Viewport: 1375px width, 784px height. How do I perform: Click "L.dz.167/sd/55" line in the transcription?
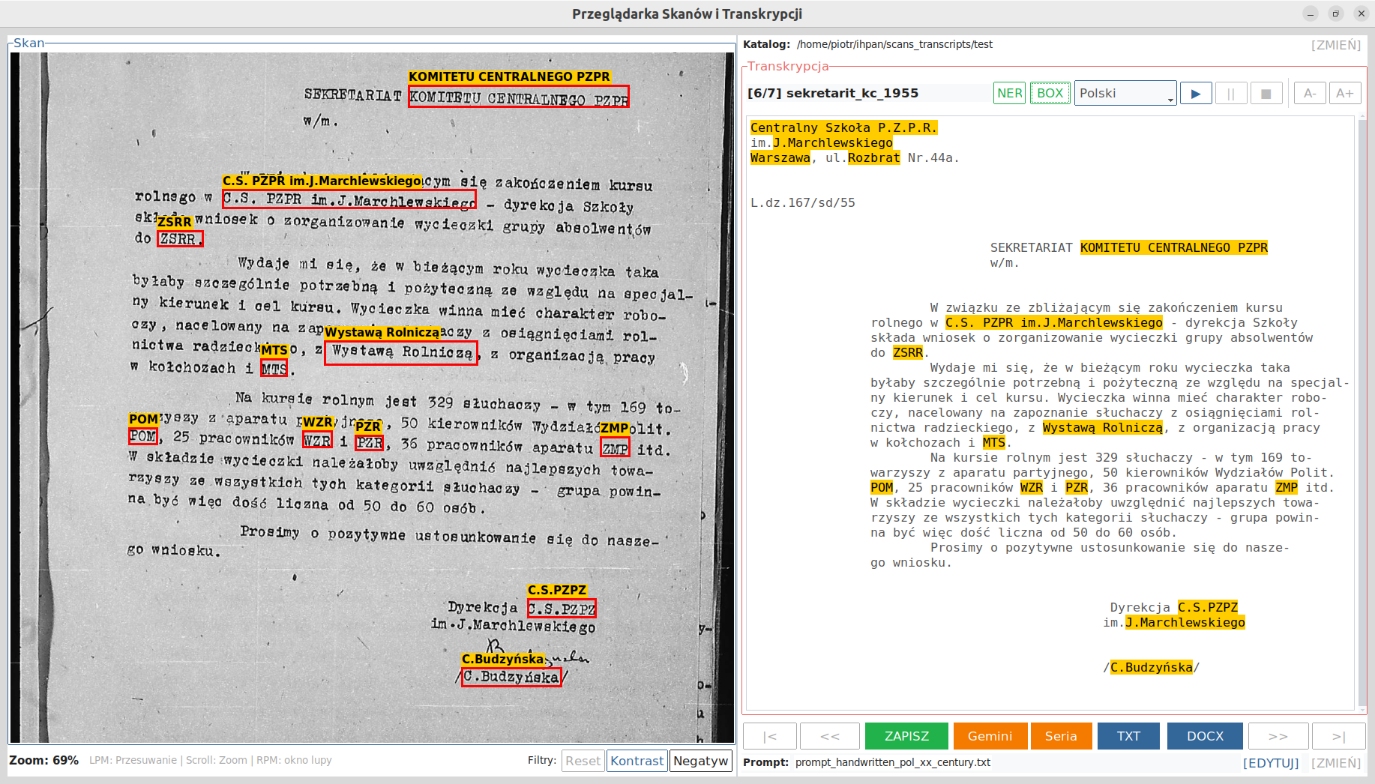803,203
